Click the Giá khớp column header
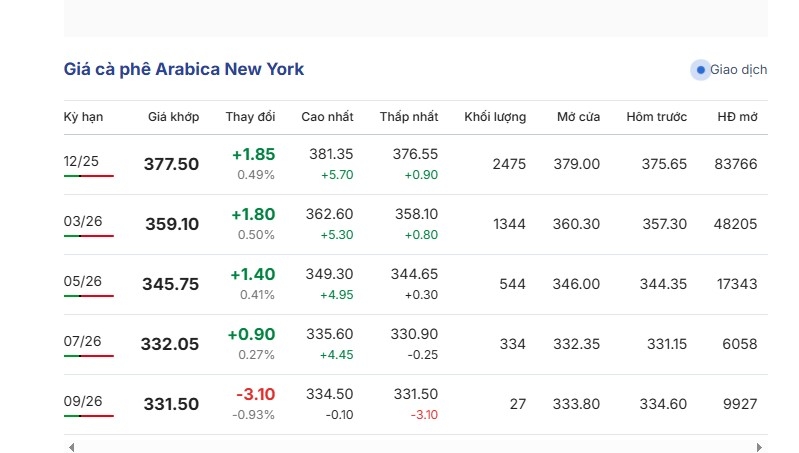Screen dimensions: 799x453 tap(173, 117)
